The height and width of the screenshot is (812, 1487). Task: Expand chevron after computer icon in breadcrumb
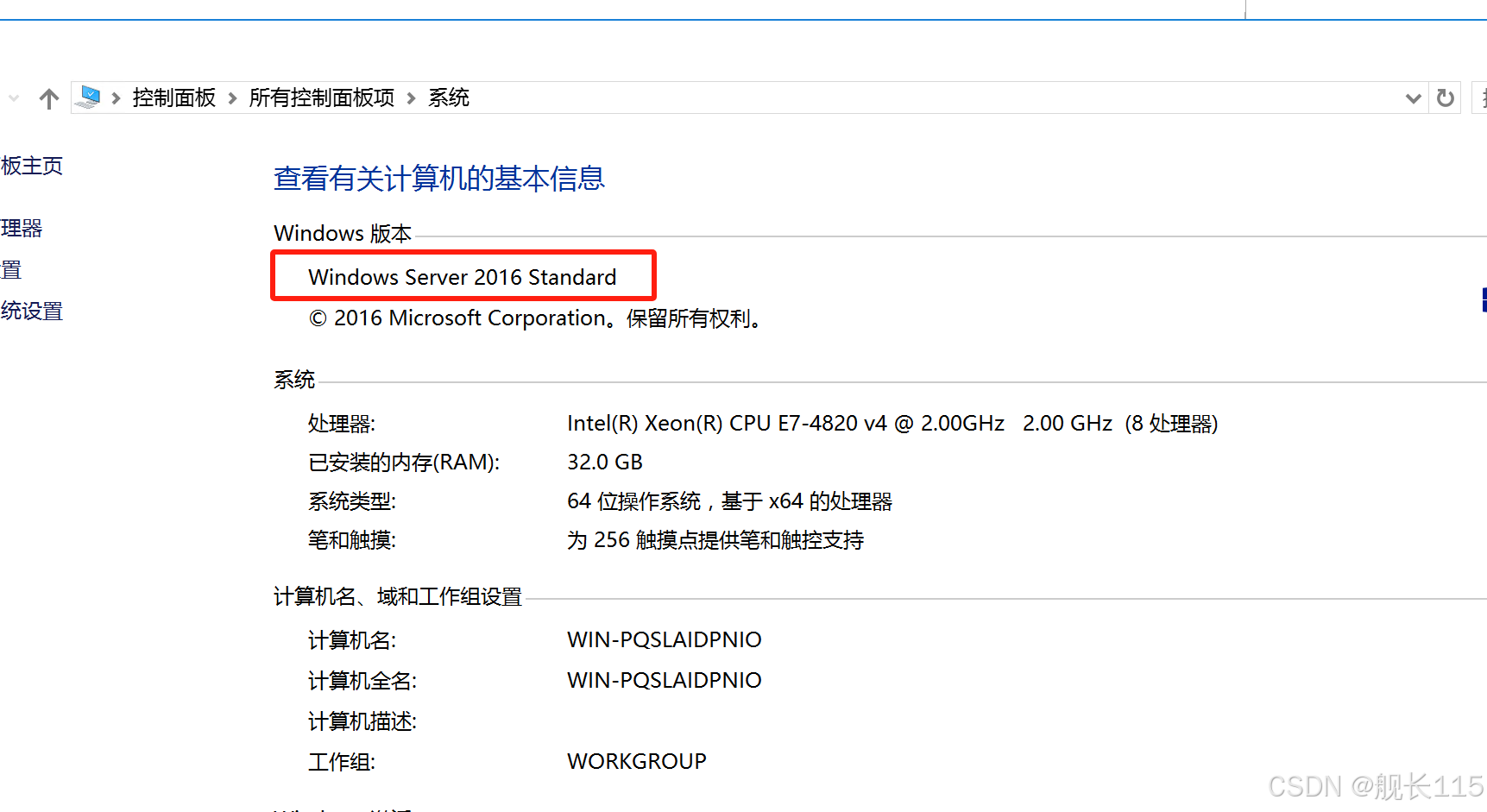tap(116, 98)
